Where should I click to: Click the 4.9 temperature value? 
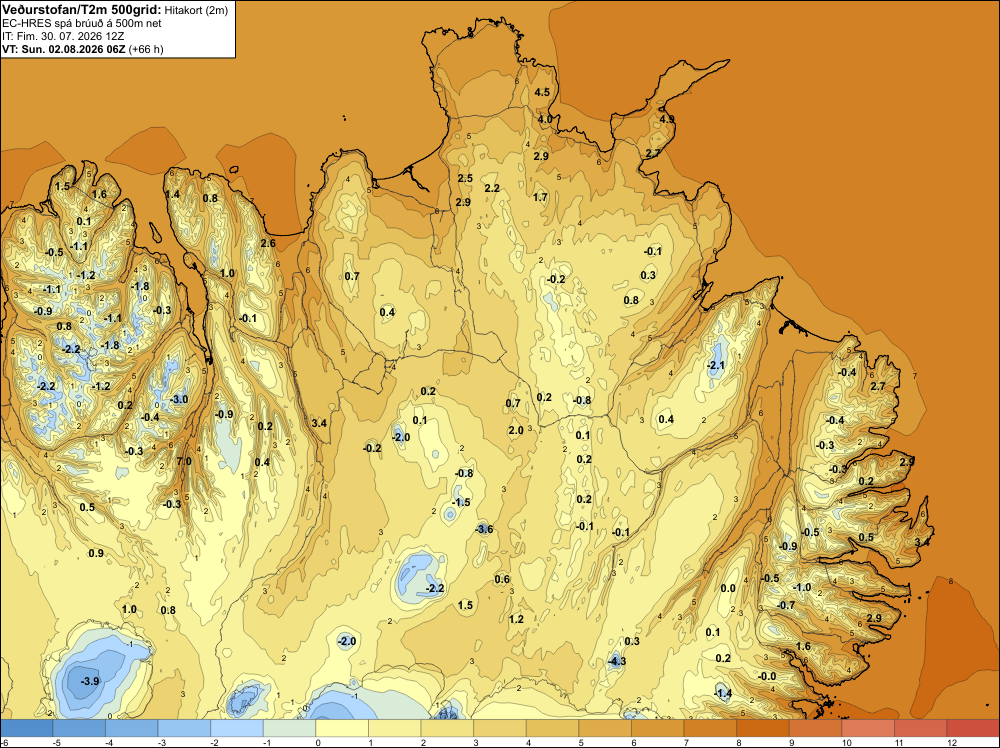tap(667, 119)
